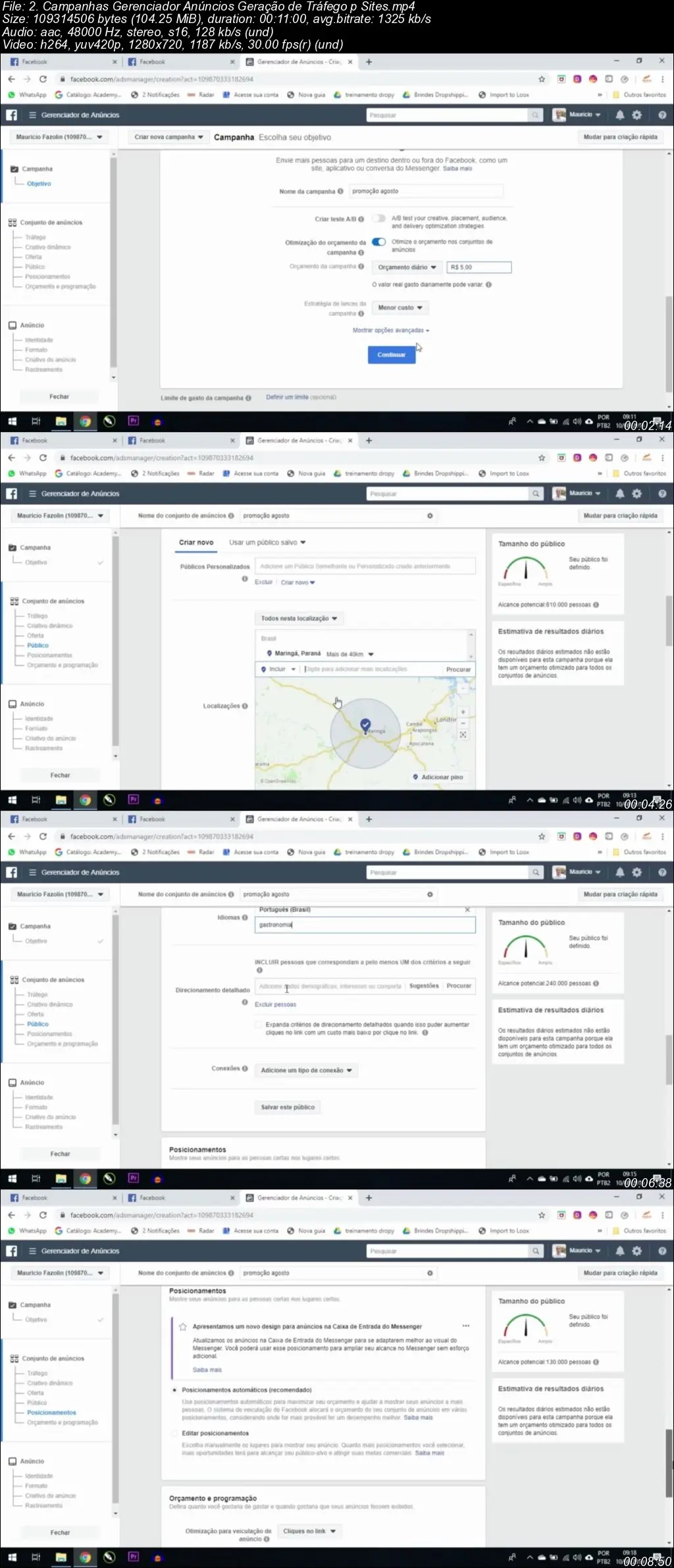Open the Todos nesta localização dropdown
This screenshot has width=674, height=1568.
(x=299, y=618)
